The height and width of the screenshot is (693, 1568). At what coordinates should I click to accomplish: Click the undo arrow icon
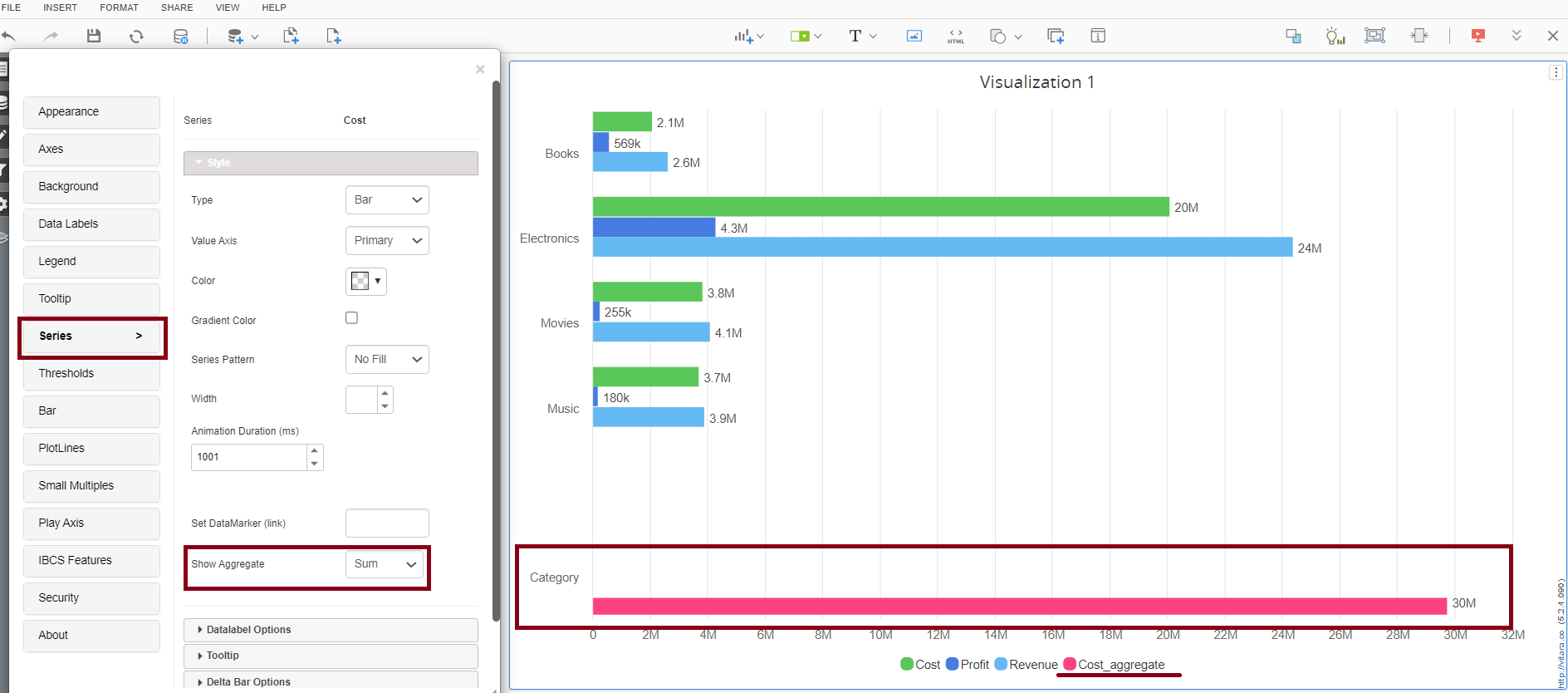9,36
